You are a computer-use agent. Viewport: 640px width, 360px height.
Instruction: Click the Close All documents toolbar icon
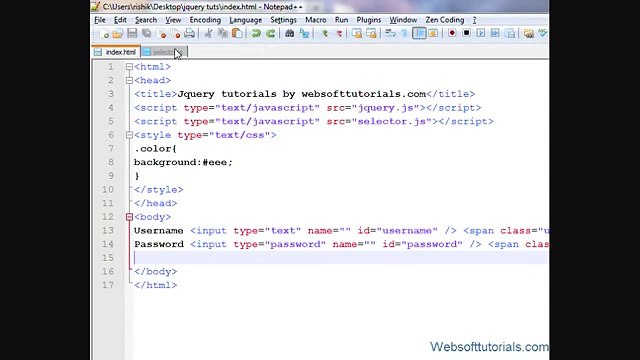coord(176,33)
